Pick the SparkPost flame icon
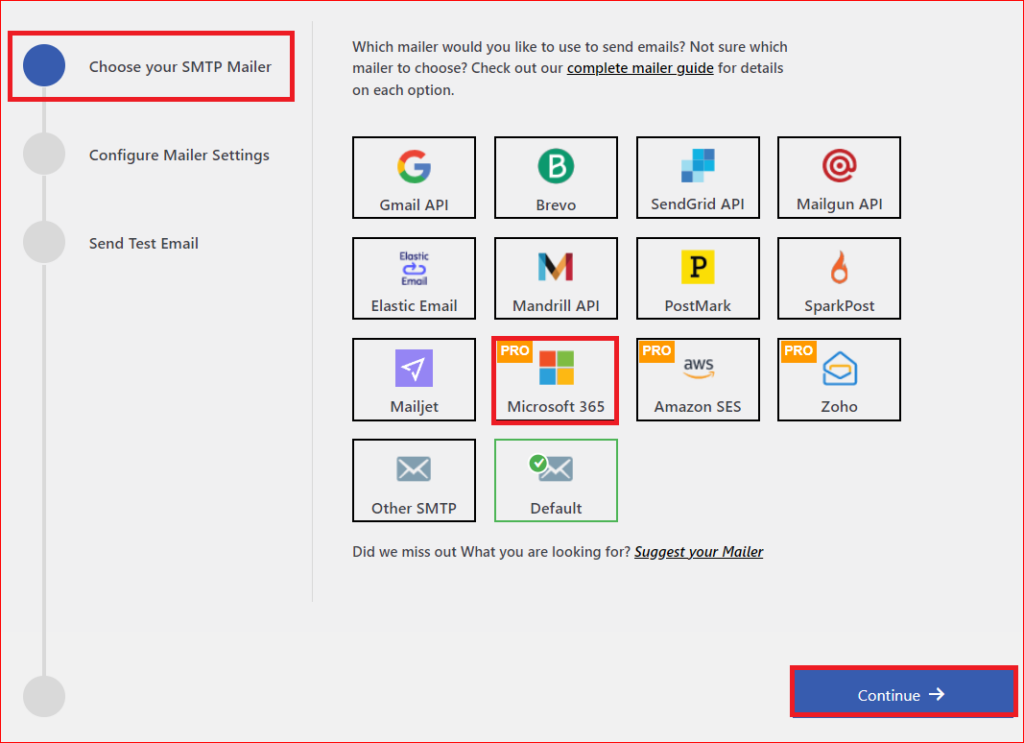 838,278
